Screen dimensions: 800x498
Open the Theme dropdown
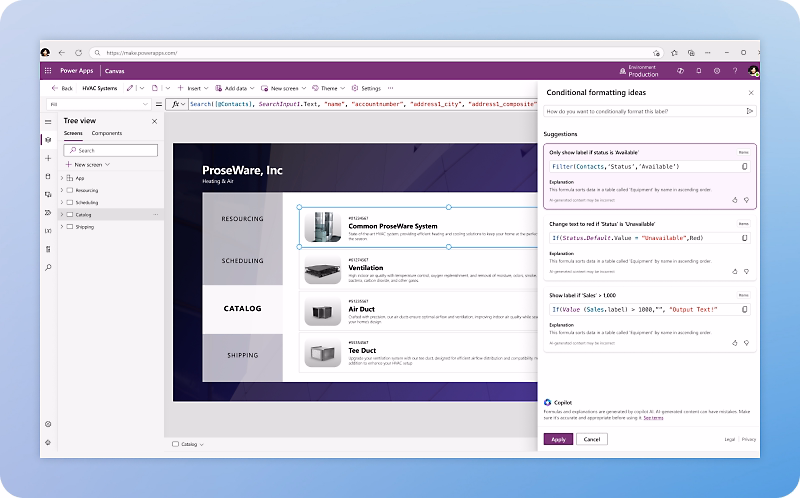(329, 88)
